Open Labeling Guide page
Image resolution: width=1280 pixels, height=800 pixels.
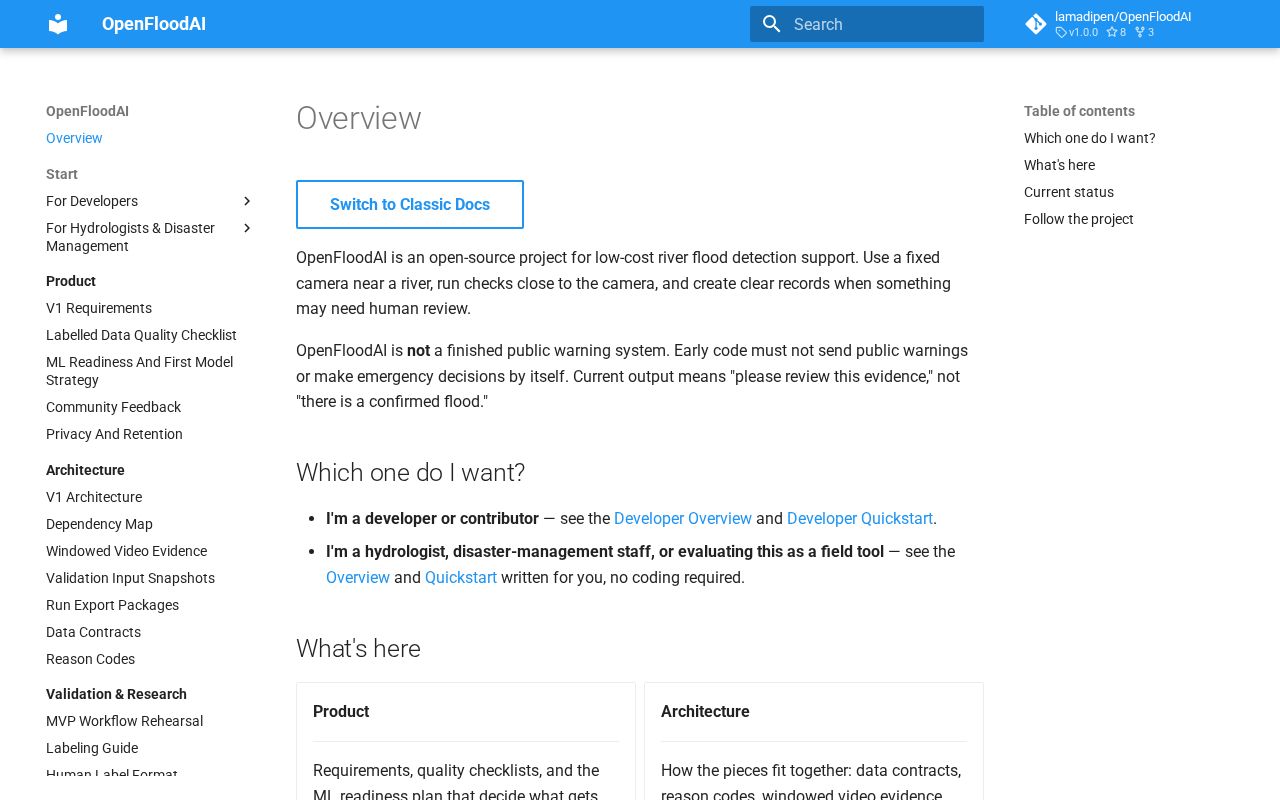point(92,748)
